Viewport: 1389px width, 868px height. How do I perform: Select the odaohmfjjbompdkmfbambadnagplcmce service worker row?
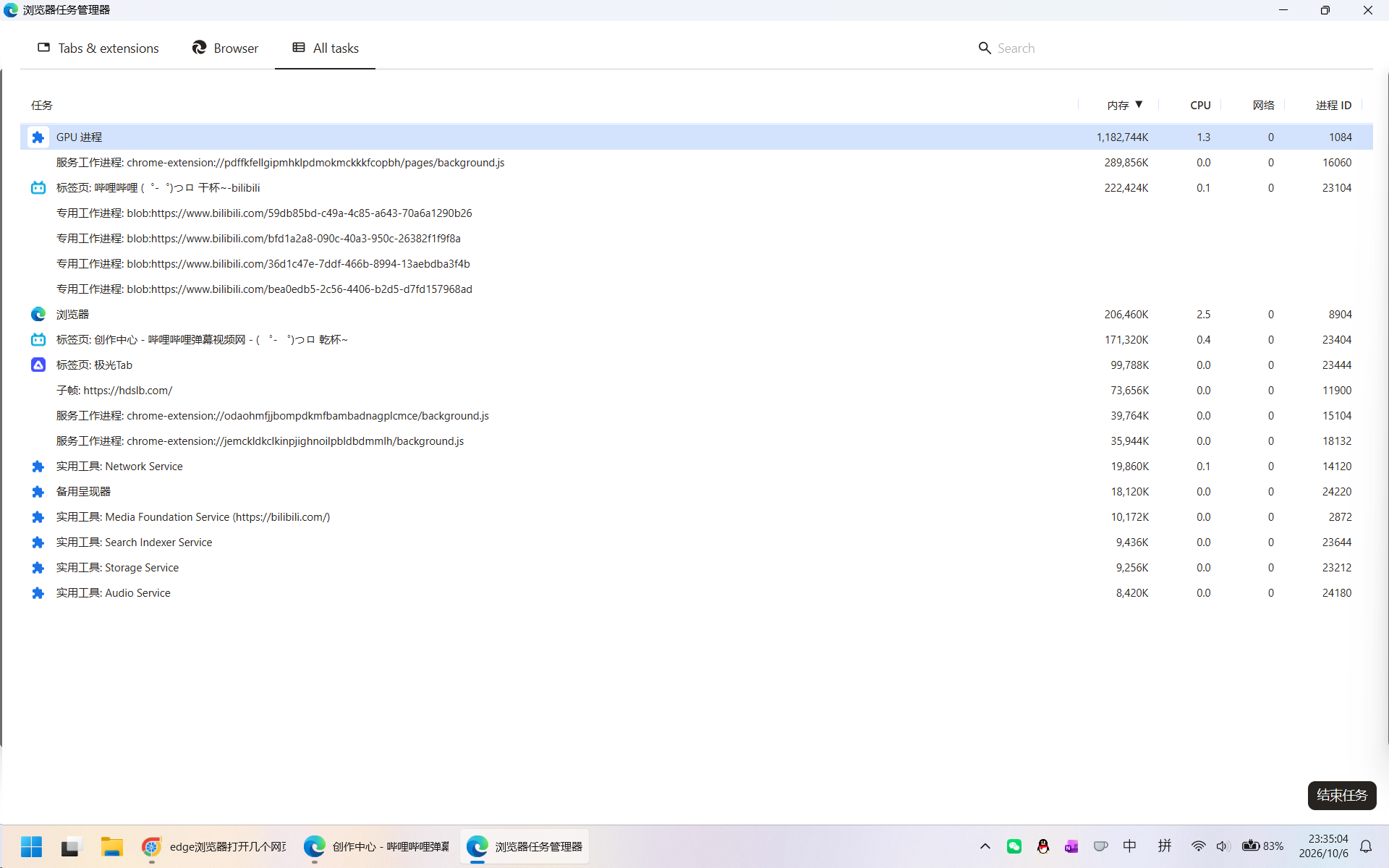(697, 416)
